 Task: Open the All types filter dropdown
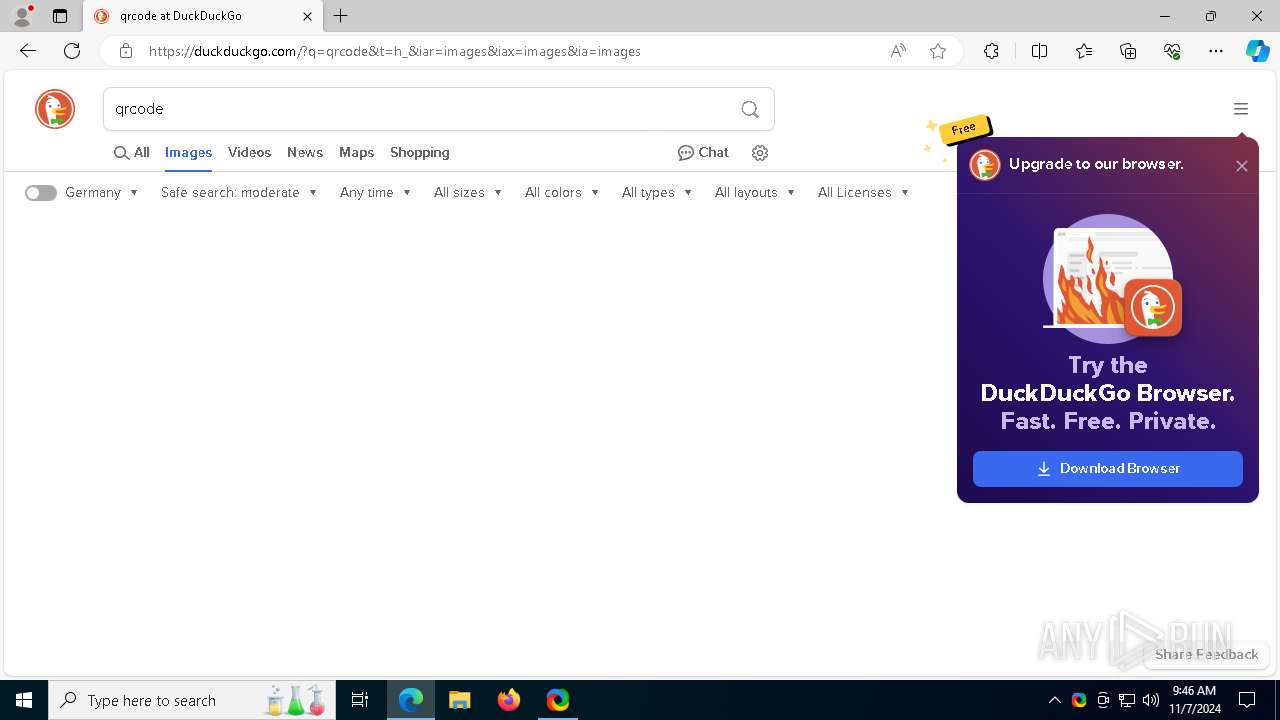(657, 193)
